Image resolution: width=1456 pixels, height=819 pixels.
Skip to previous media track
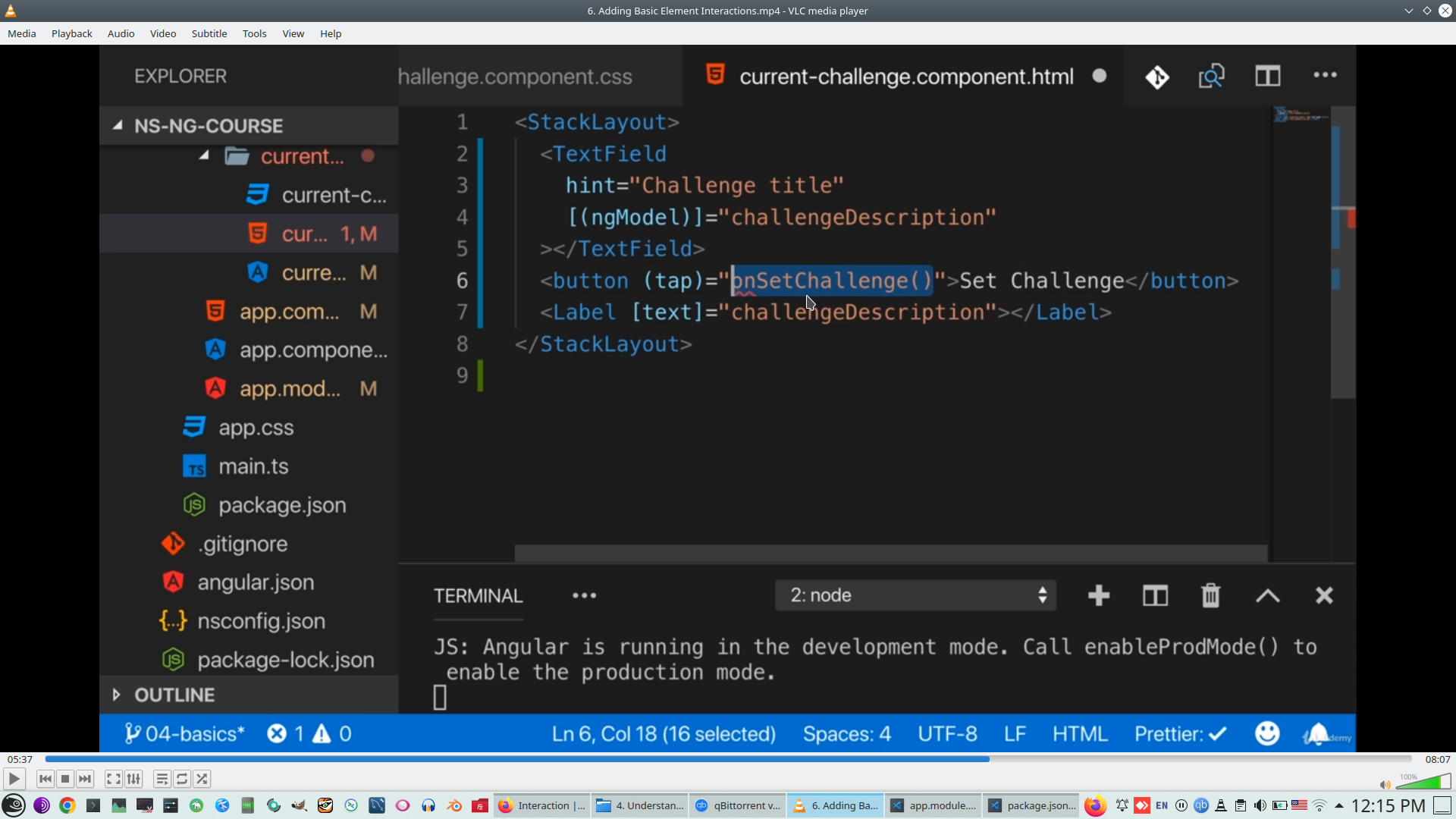pyautogui.click(x=45, y=779)
